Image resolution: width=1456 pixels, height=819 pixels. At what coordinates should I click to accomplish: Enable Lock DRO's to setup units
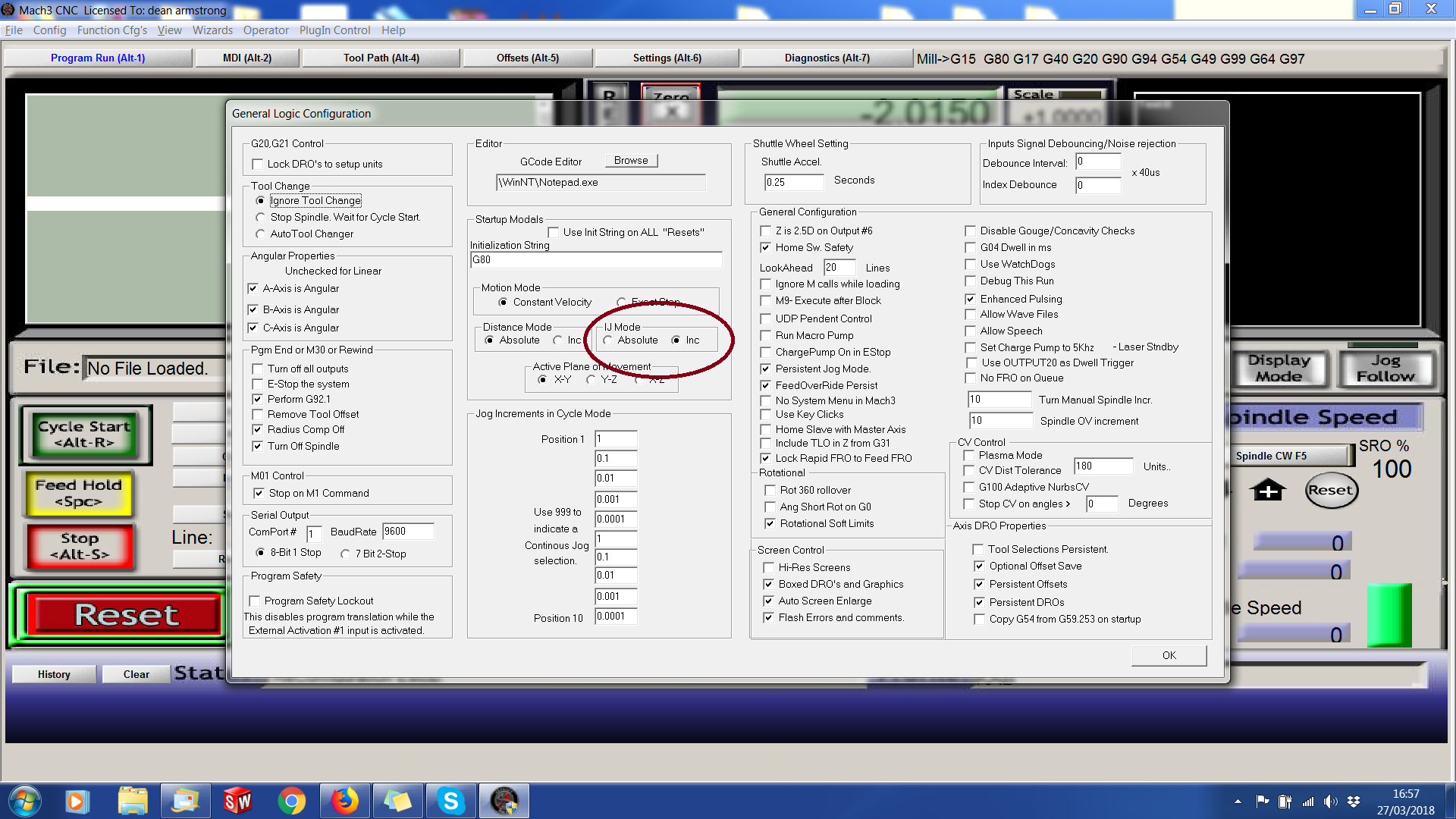pos(258,165)
